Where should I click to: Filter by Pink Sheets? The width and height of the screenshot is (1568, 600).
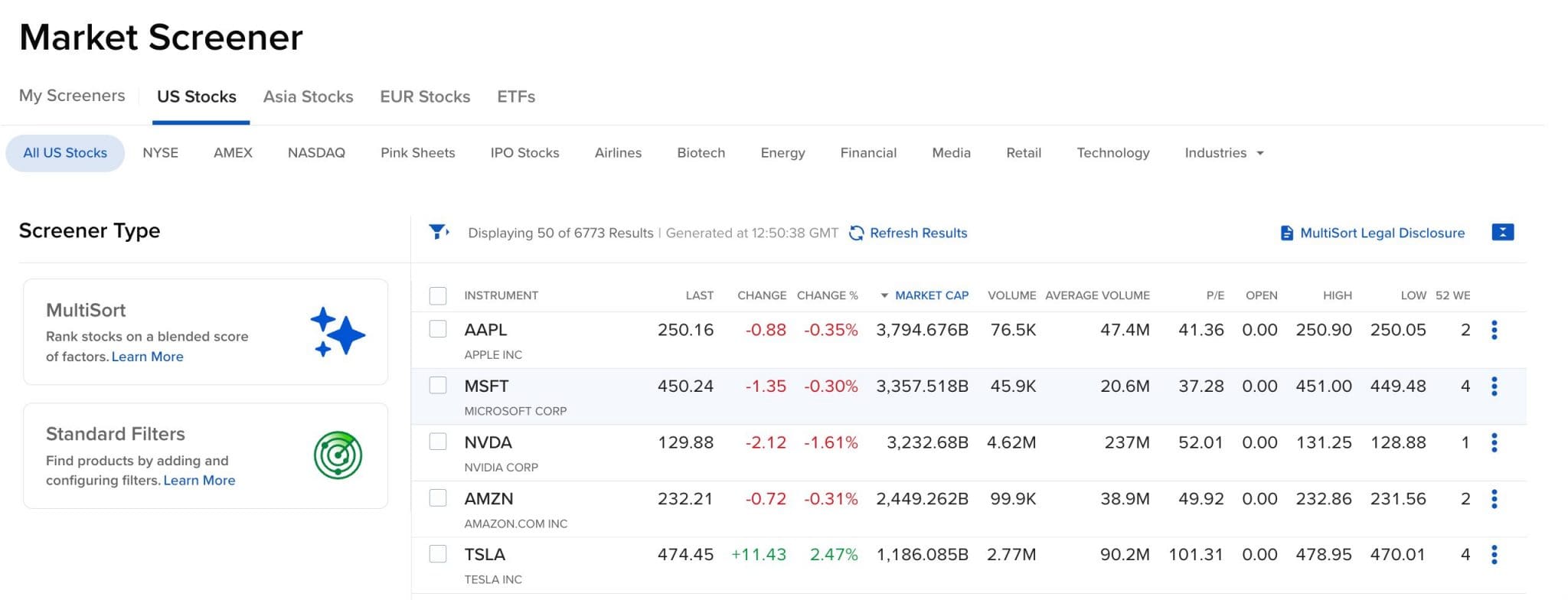(x=417, y=153)
